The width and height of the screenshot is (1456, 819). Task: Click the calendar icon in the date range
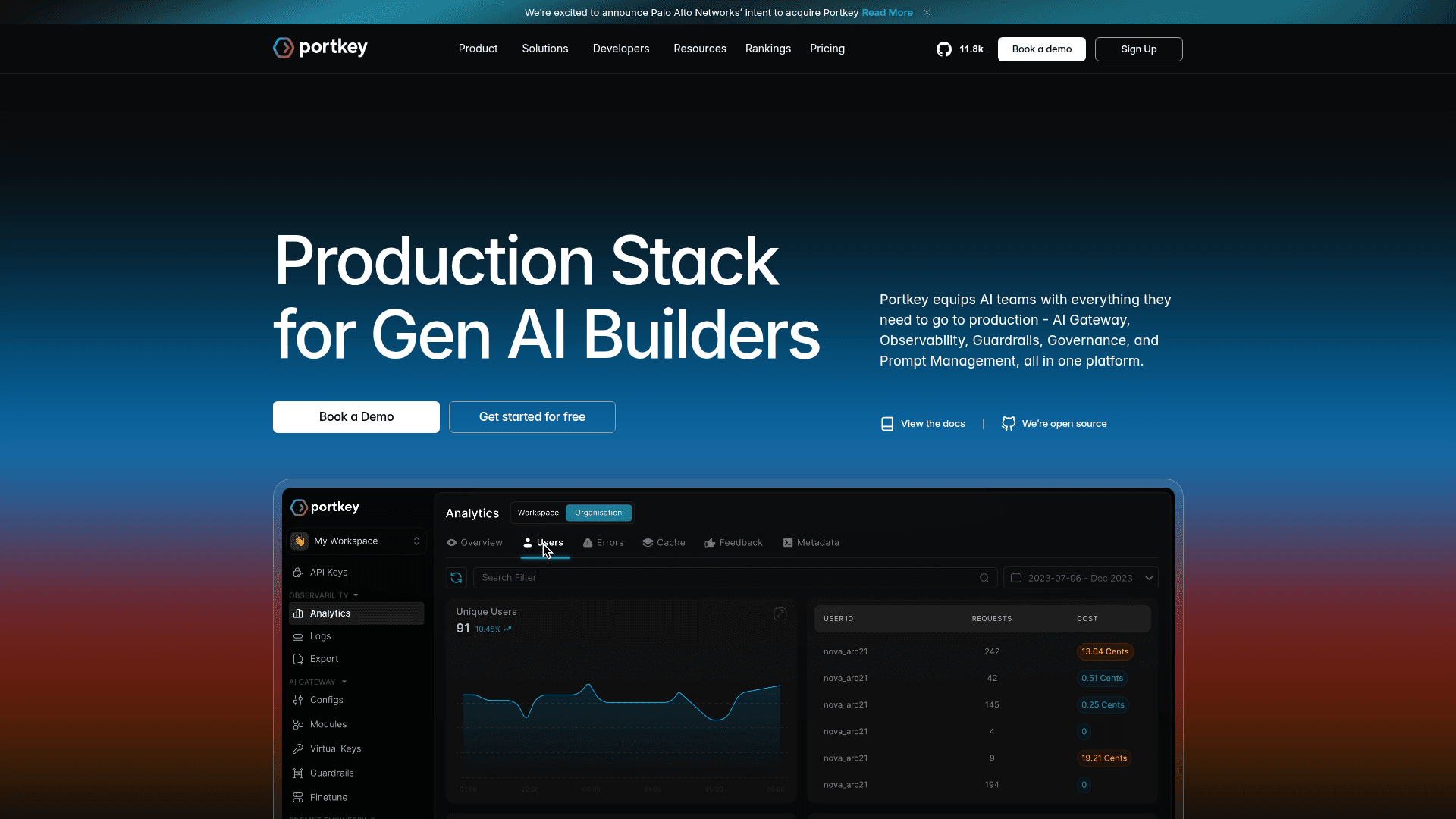click(x=1016, y=578)
